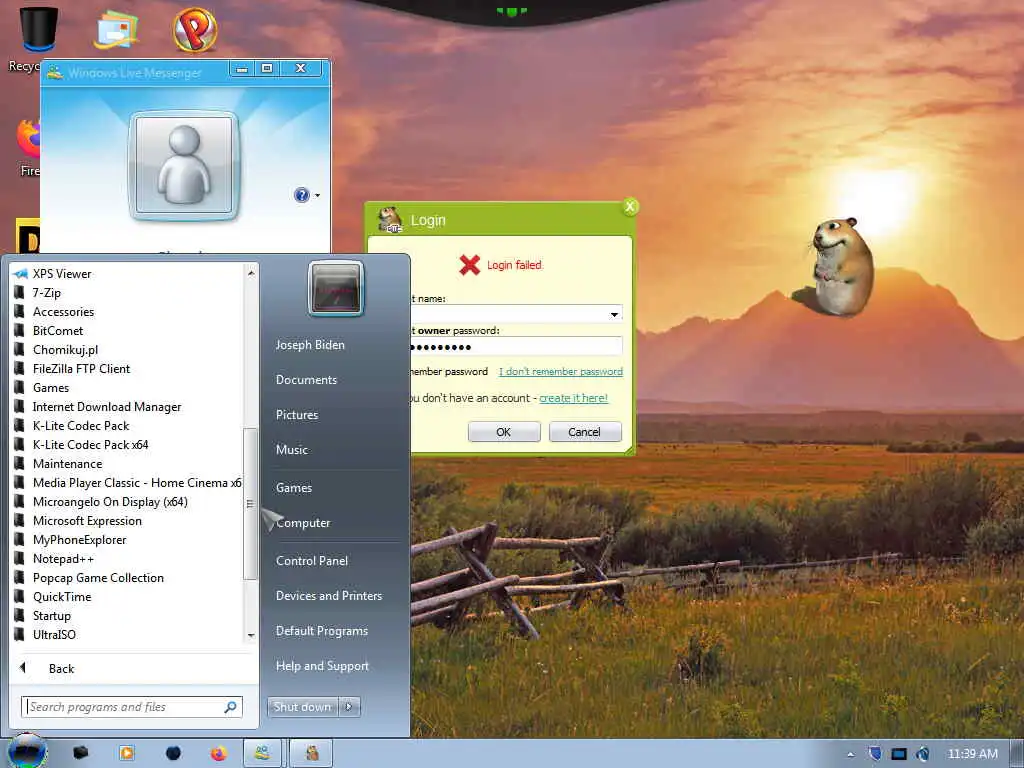
Task: Open Computer from Start menu
Action: click(303, 522)
